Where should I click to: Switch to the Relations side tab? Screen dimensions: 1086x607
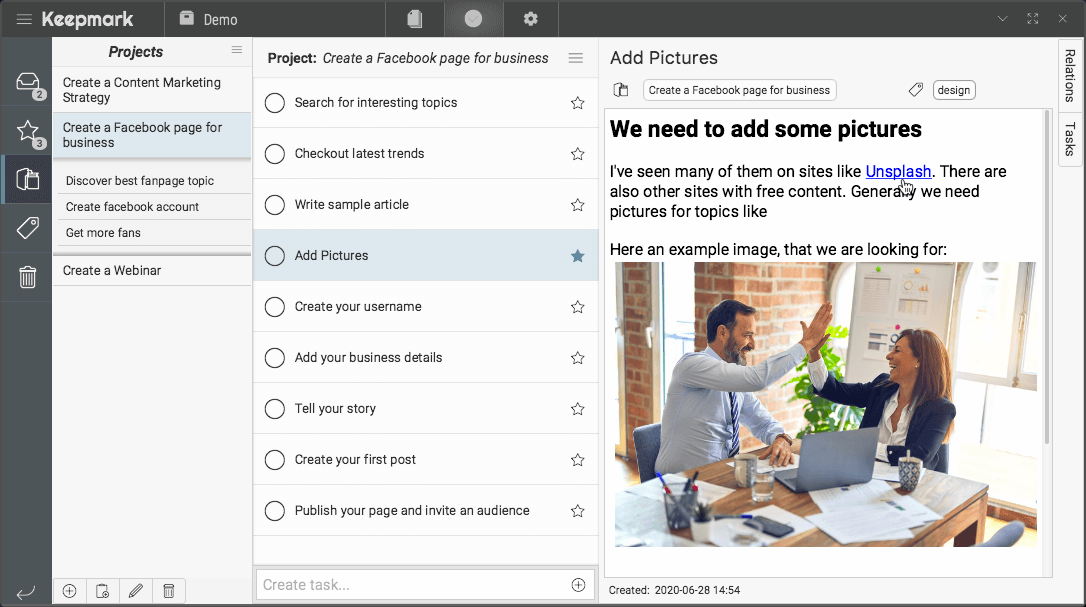click(x=1070, y=76)
